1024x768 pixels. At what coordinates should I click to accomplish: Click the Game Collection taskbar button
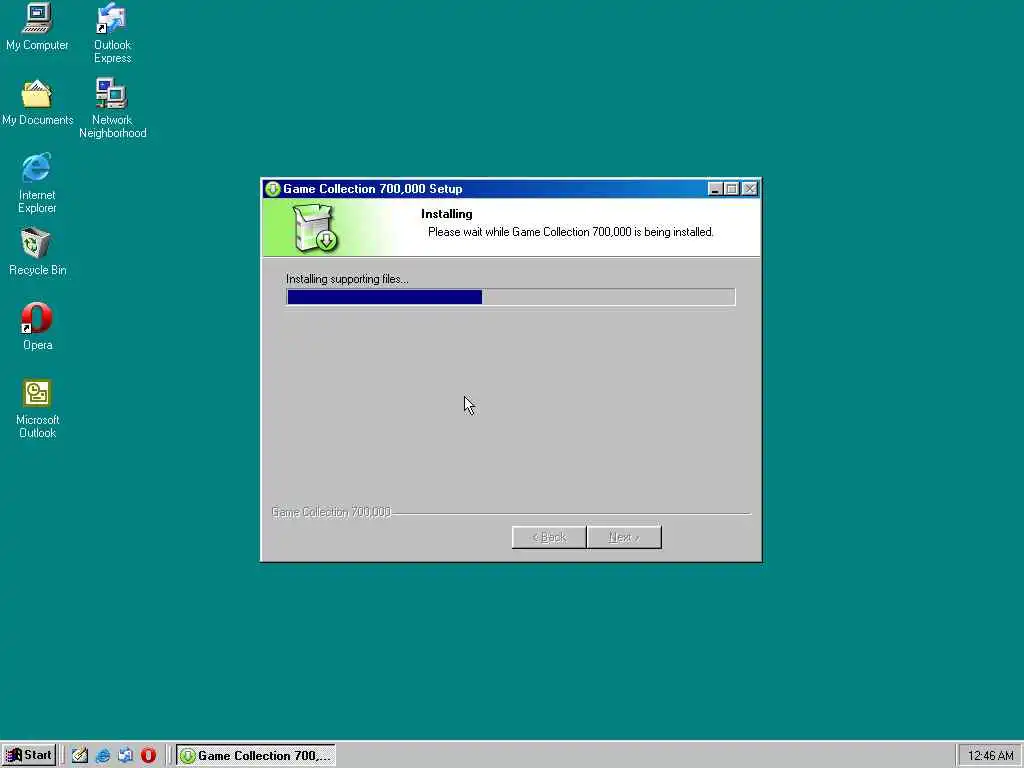click(x=256, y=756)
